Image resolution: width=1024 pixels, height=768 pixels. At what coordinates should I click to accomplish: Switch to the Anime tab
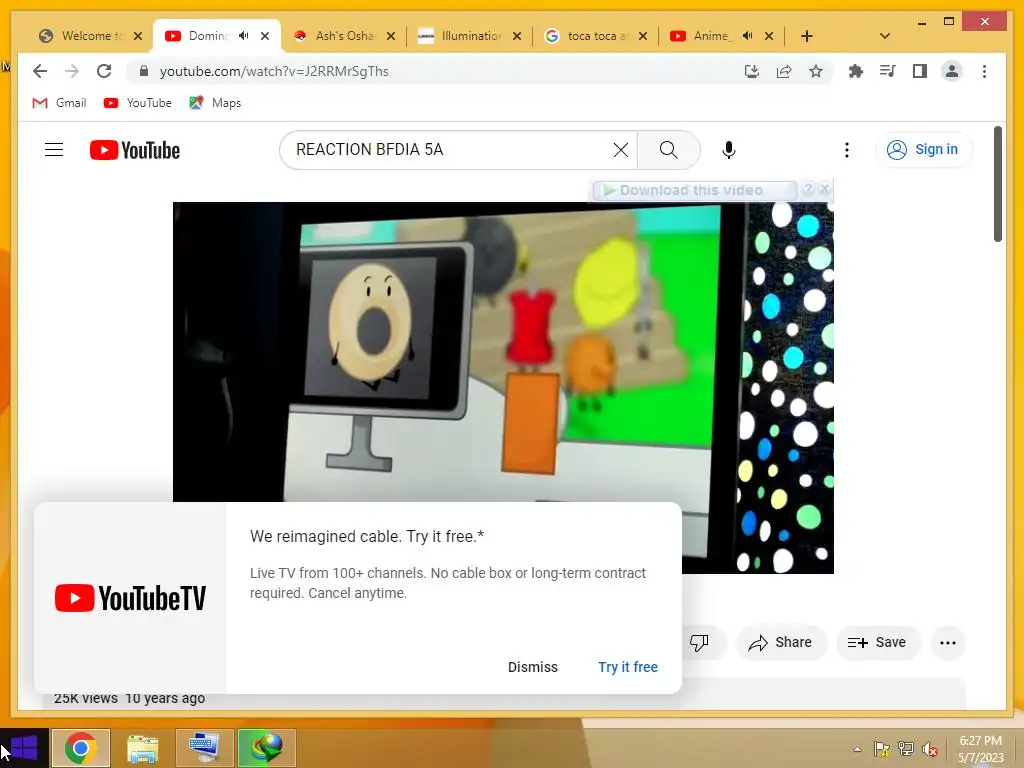pos(710,36)
